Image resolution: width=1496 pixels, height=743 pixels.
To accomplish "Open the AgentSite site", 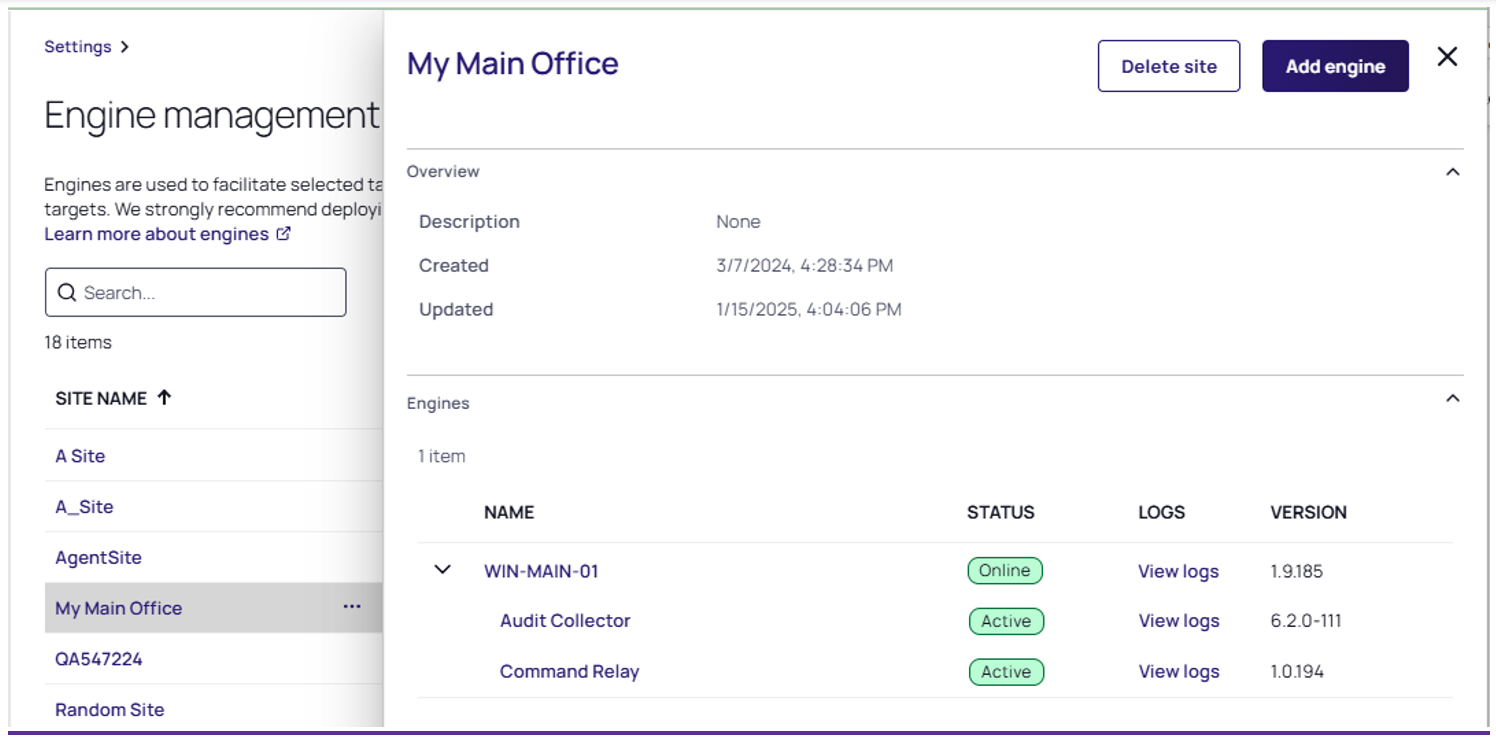I will click(x=98, y=557).
